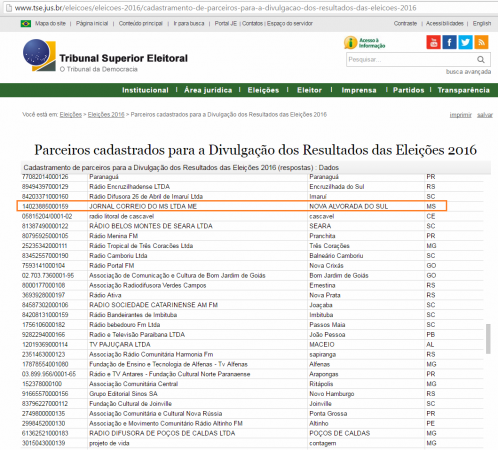Open the TSE YouTube channel icon
Screen dimensions: 498x450
[x=433, y=42]
